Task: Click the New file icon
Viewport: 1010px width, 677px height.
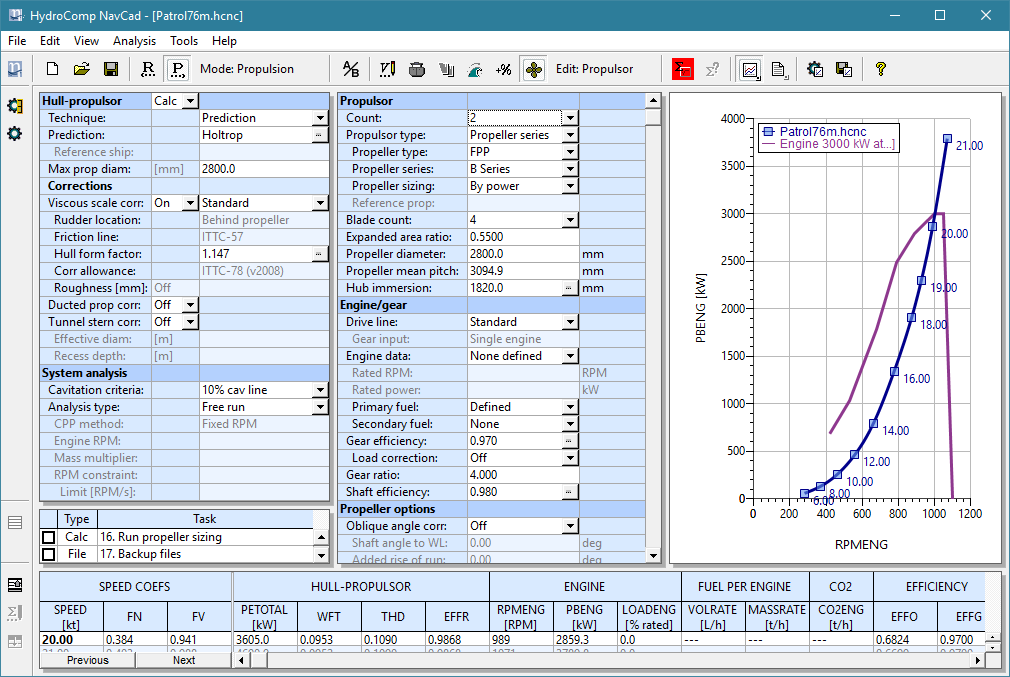Action: point(53,69)
